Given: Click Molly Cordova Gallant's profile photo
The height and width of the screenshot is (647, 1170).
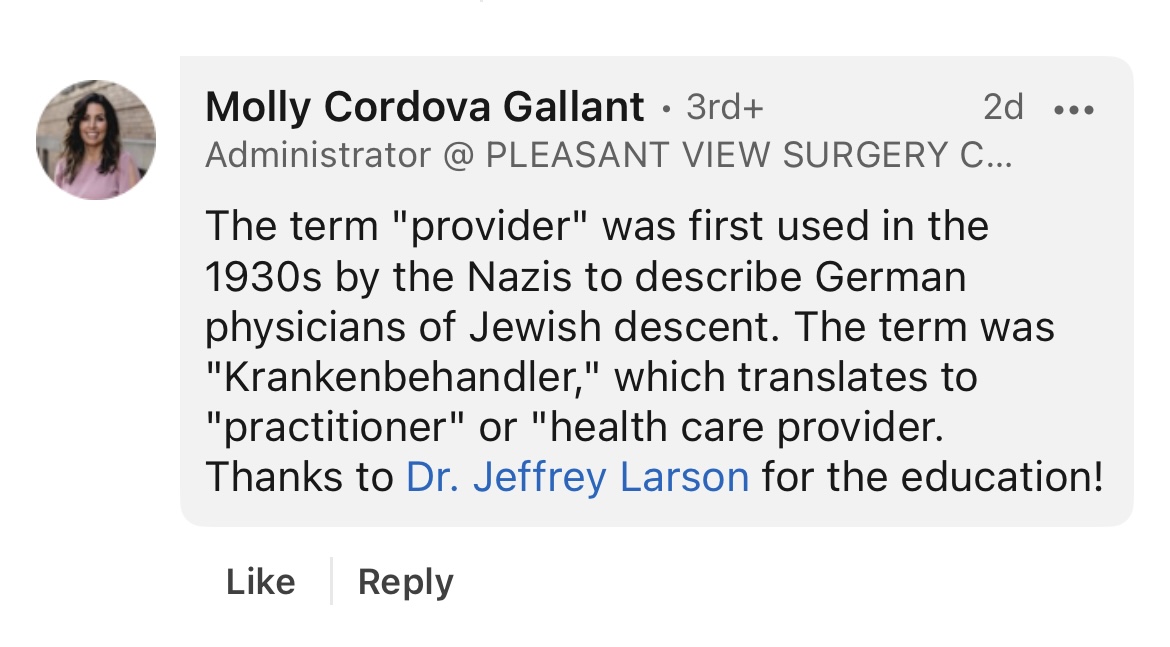Looking at the screenshot, I should (x=96, y=140).
